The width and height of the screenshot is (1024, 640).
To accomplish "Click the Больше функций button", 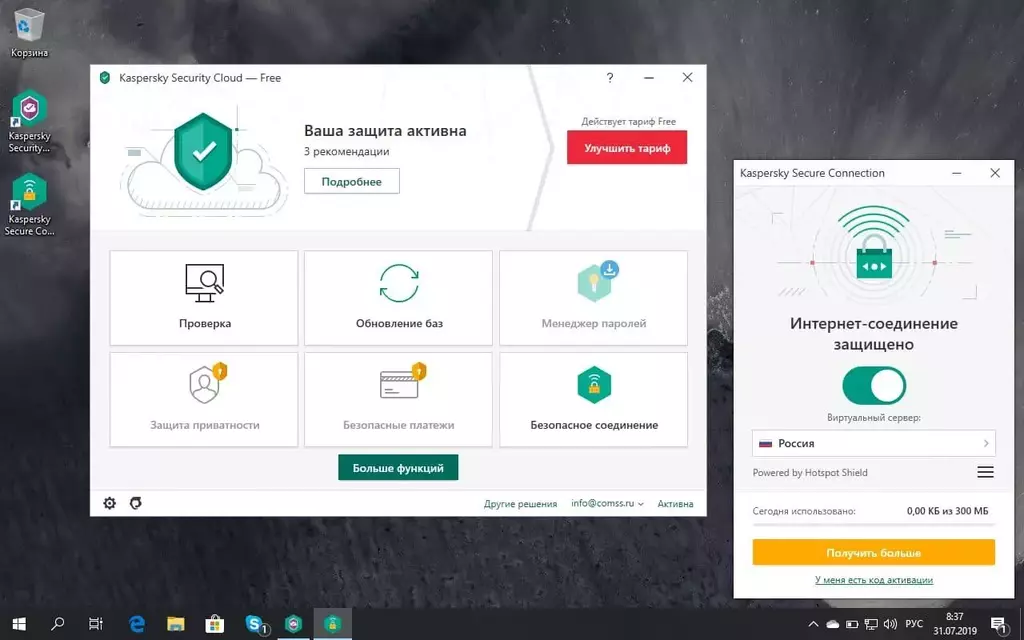I will (398, 468).
